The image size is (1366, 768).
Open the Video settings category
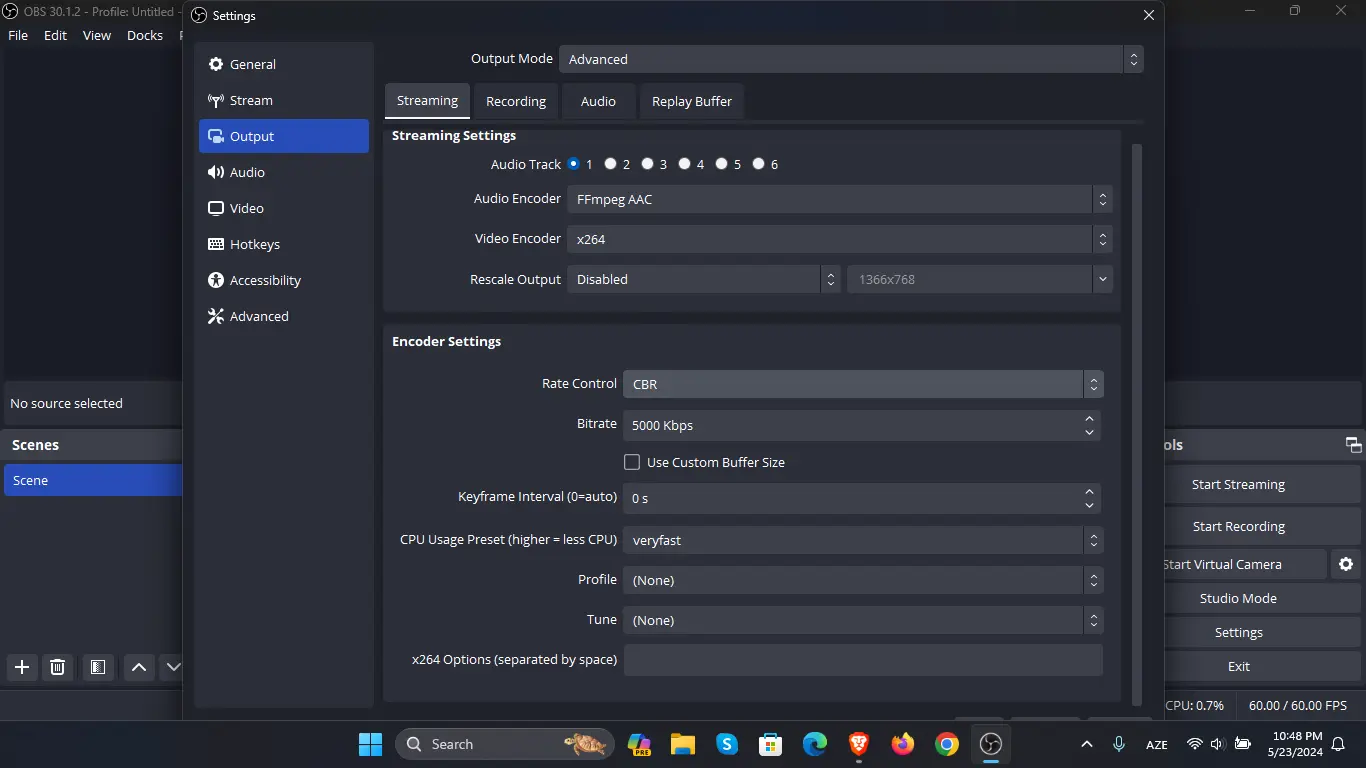pos(284,208)
